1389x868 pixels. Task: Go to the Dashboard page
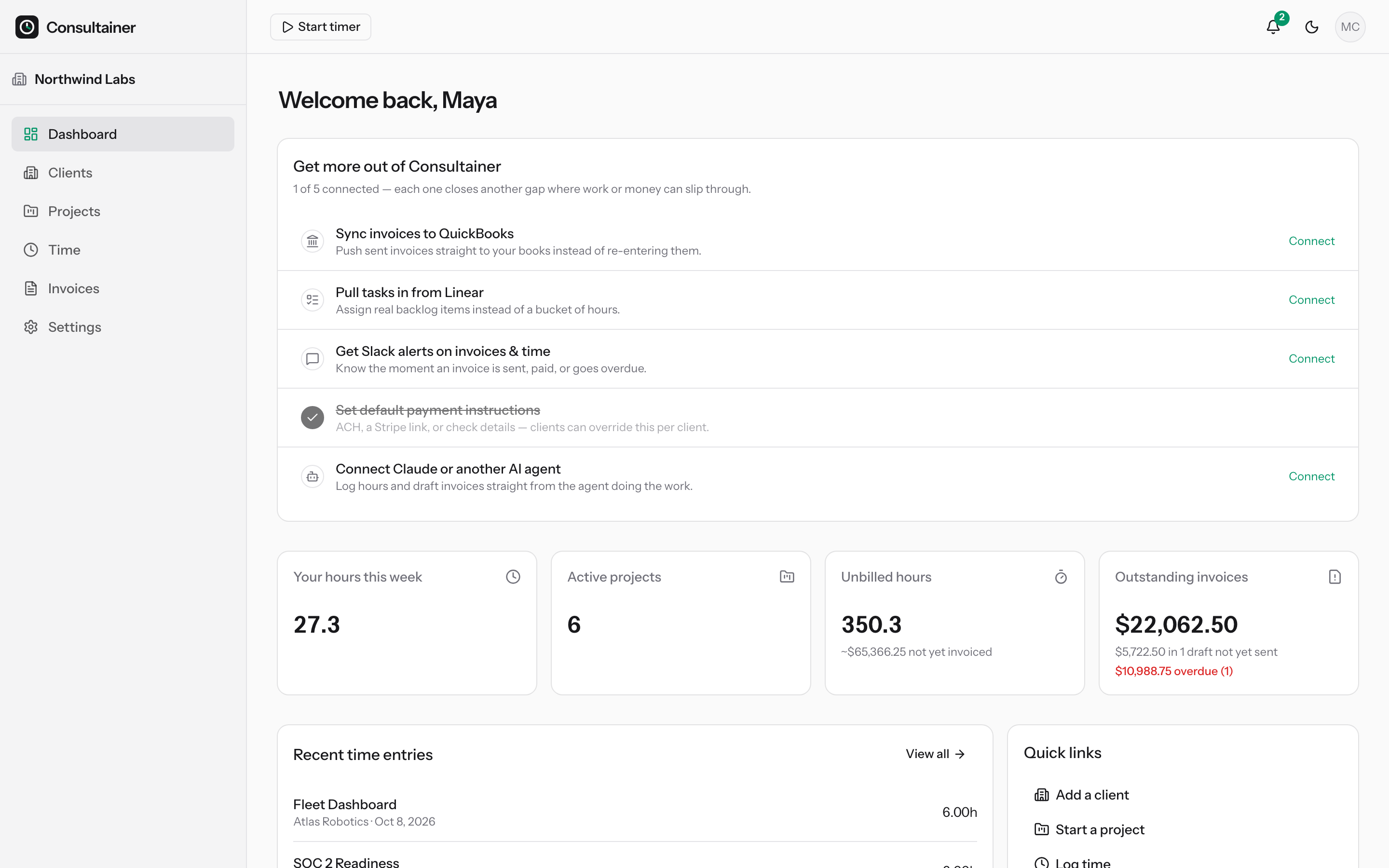point(123,135)
